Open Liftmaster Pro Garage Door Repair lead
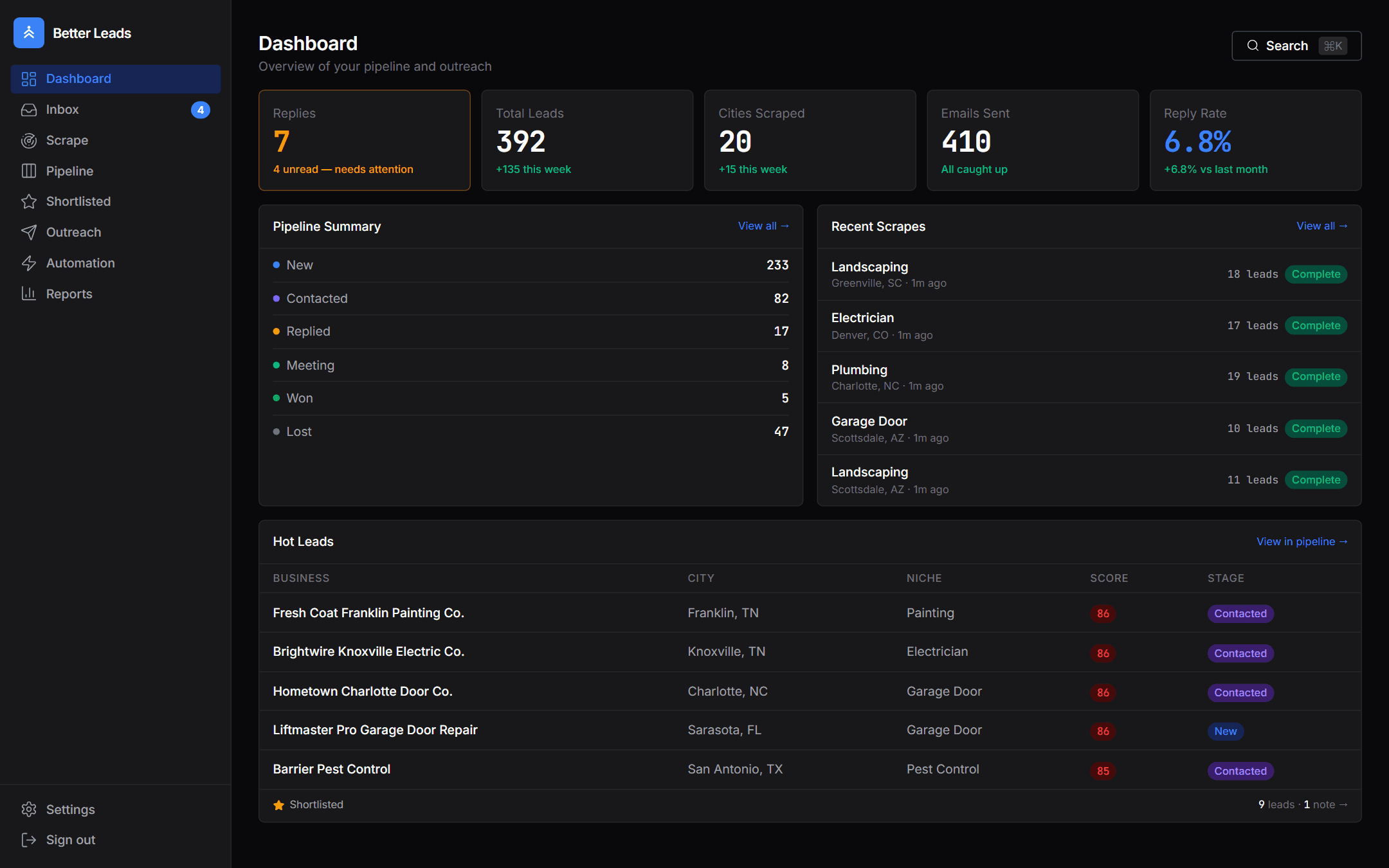The width and height of the screenshot is (1389, 868). click(x=810, y=730)
